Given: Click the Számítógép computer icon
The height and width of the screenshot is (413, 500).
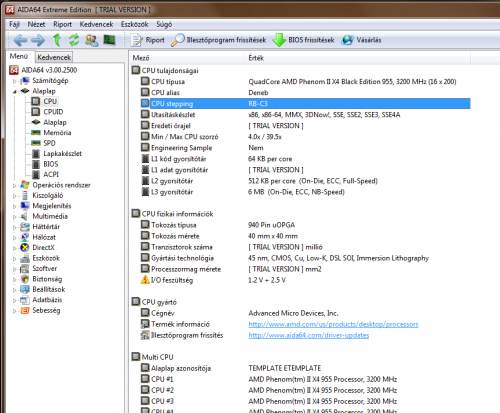Looking at the screenshot, I should tap(25, 81).
